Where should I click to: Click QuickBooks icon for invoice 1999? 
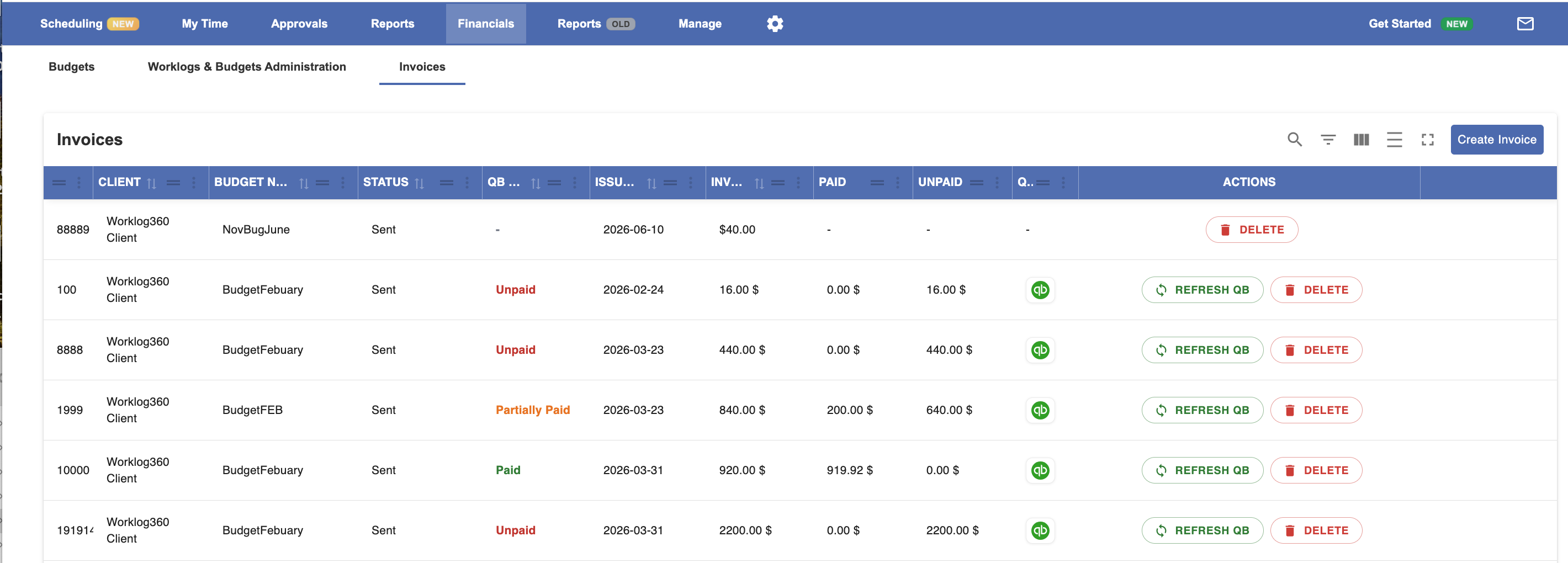[x=1040, y=410]
